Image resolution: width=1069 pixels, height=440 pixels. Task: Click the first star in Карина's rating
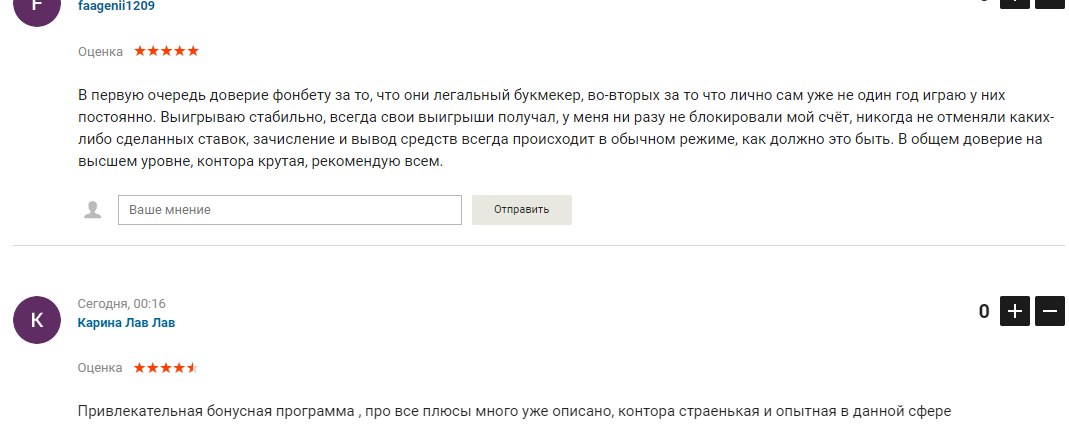140,368
